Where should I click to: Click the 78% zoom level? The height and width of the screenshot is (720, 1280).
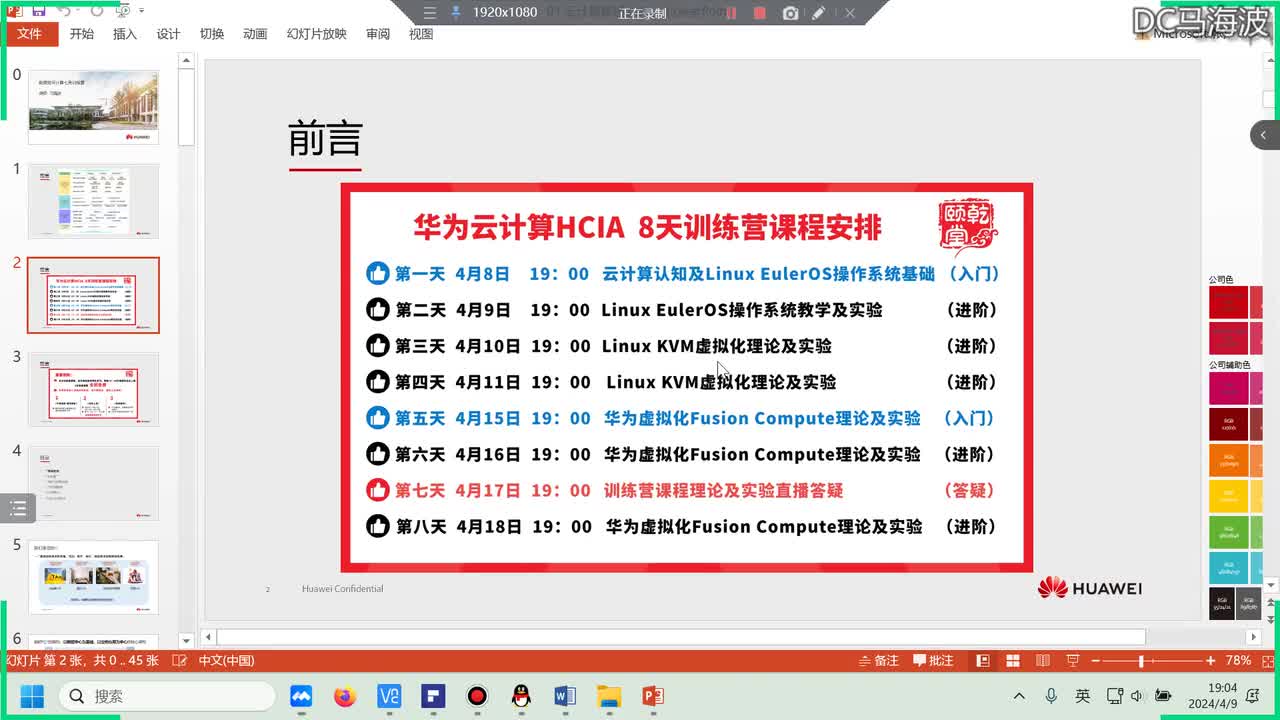coord(1238,661)
